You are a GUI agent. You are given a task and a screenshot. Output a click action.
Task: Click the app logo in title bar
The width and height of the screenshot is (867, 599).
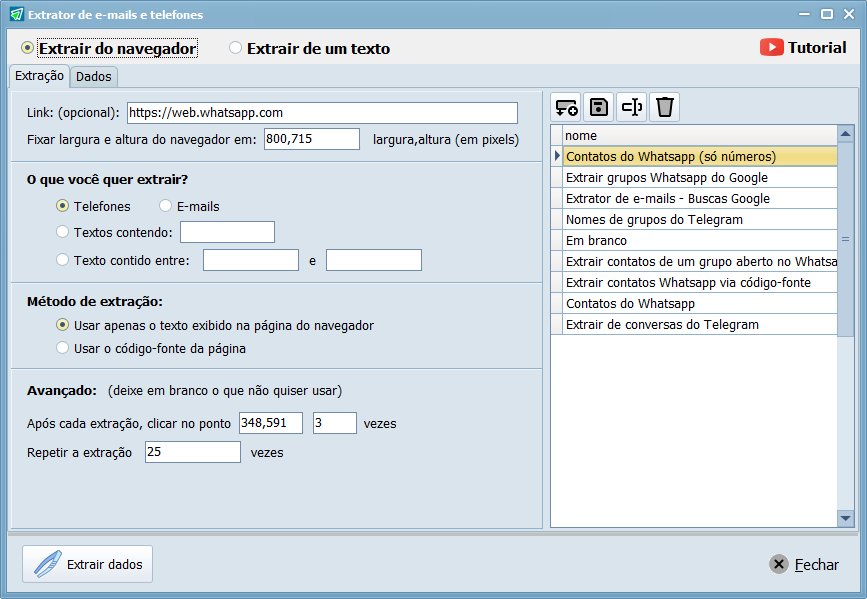point(17,14)
